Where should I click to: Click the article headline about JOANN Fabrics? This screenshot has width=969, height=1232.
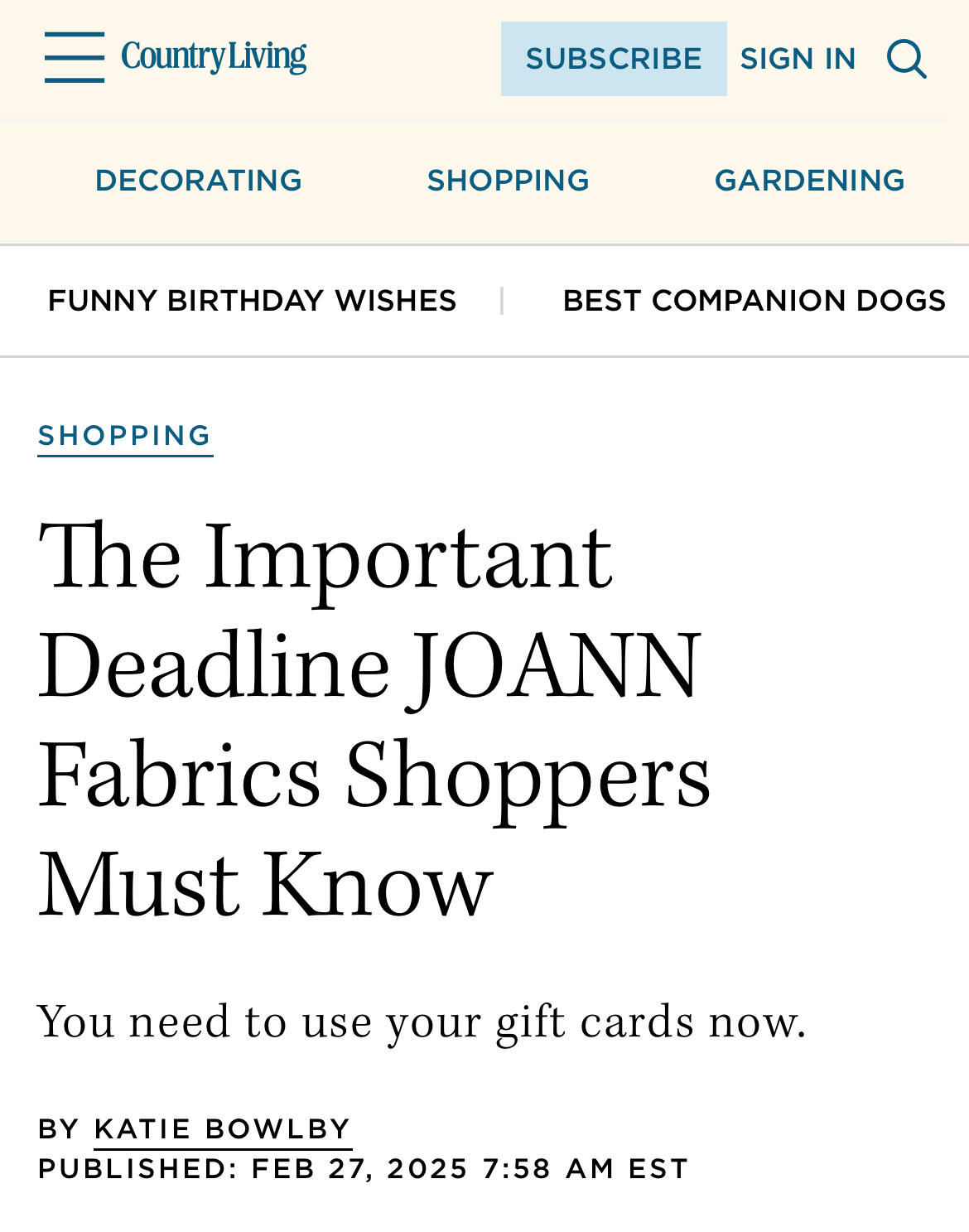click(x=374, y=718)
